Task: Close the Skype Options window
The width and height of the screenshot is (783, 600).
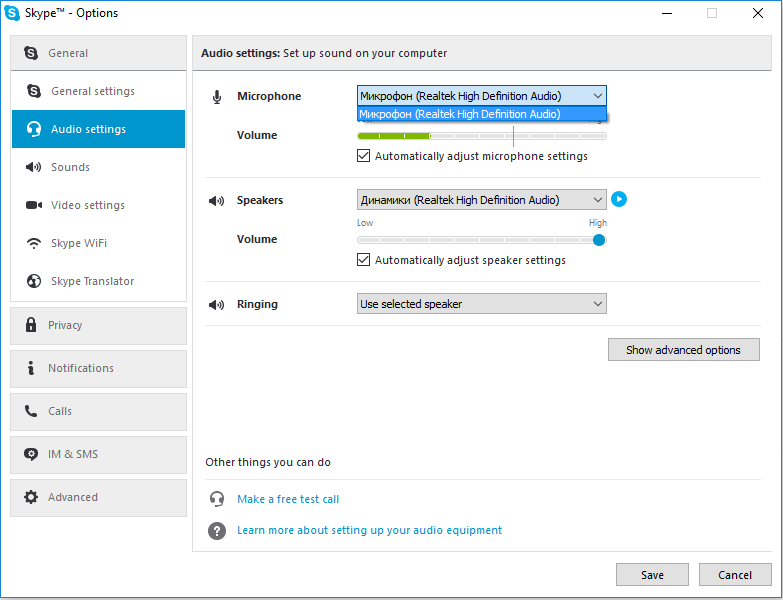Action: [x=758, y=13]
